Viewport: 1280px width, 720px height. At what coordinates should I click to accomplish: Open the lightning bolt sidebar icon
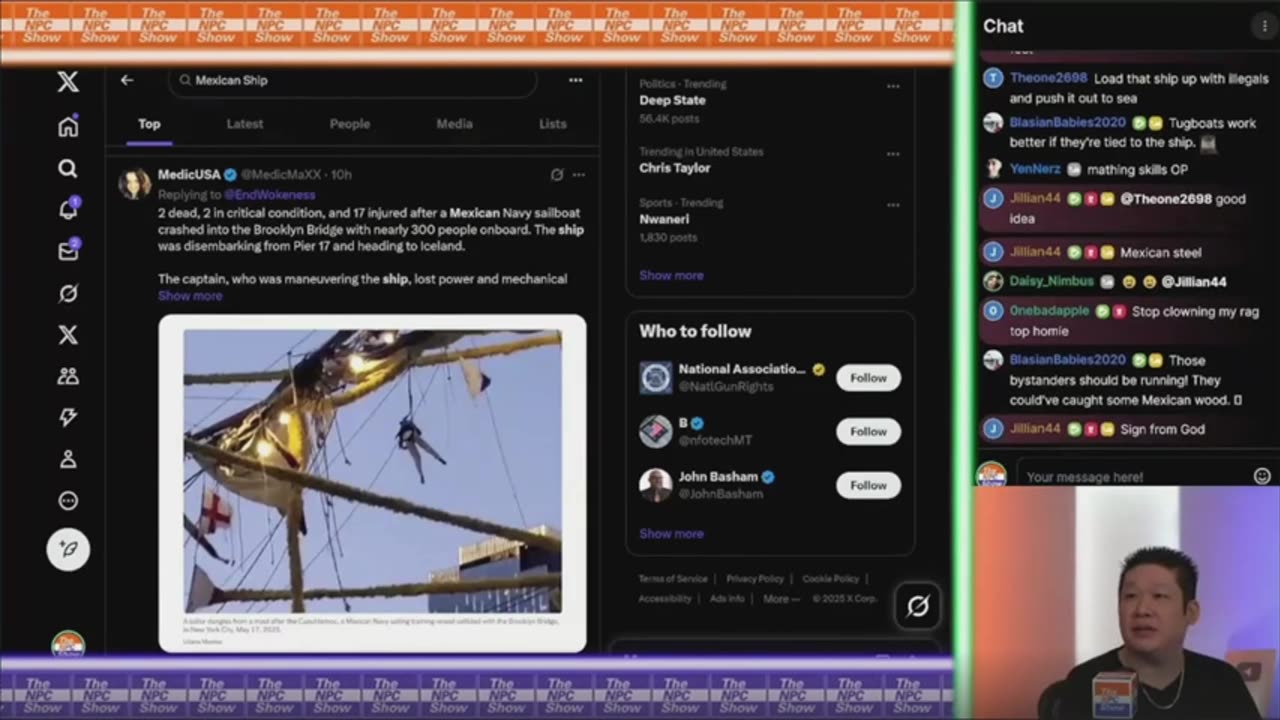[68, 417]
